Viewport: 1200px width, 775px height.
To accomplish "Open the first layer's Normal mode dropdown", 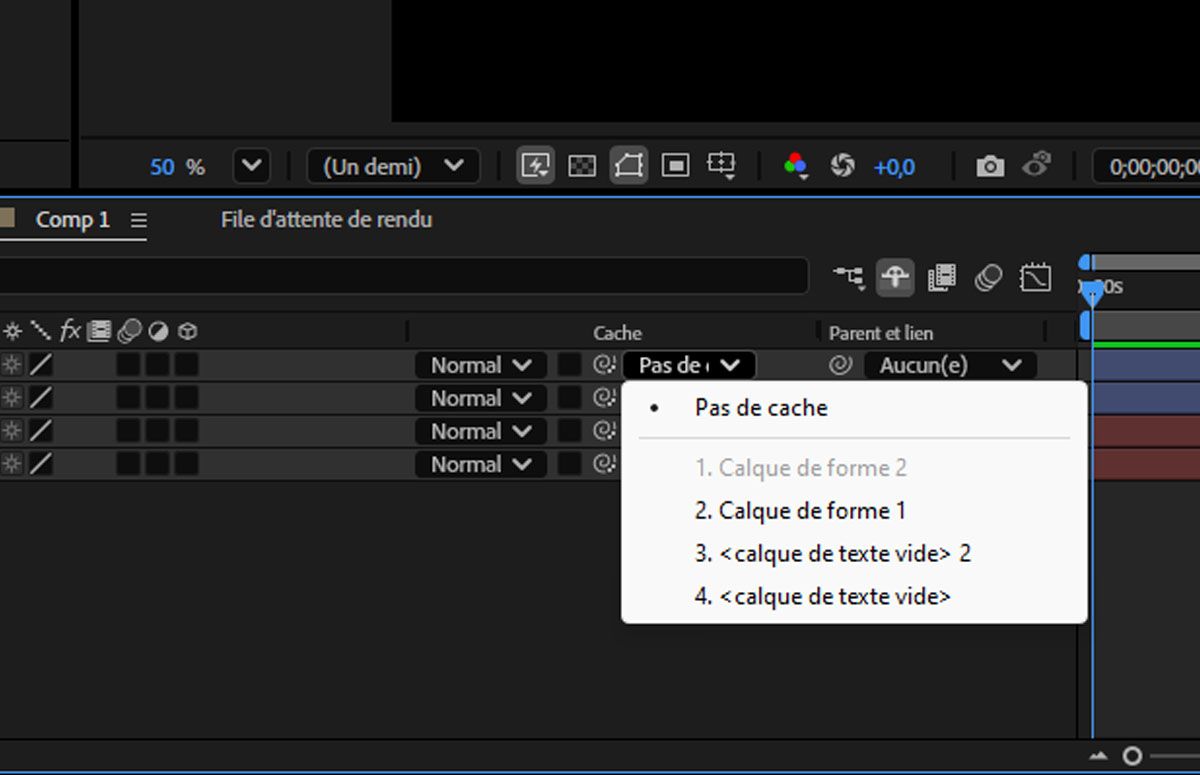I will pos(481,365).
